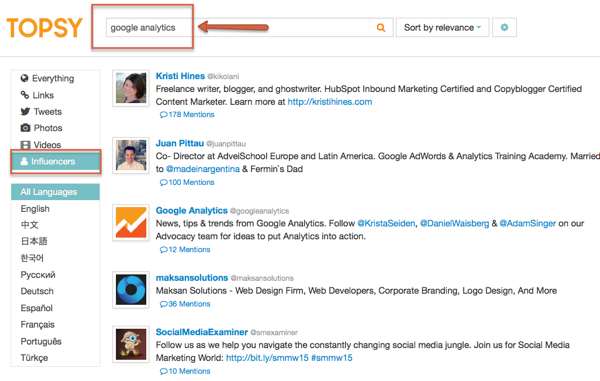This screenshot has height=381, width=600.
Task: Open Google Analytics name link
Action: 192,210
